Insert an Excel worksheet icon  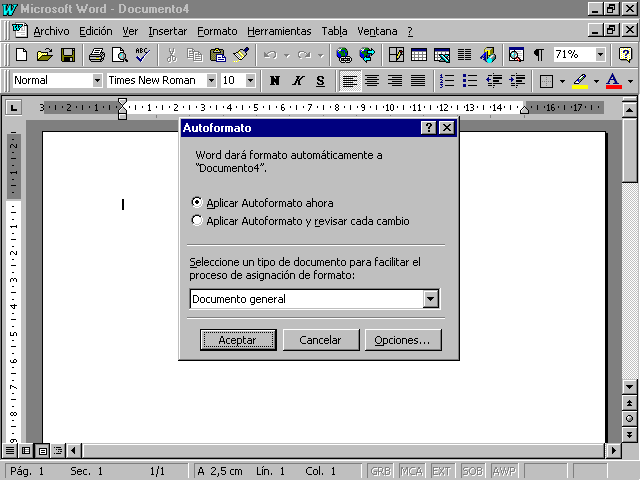tap(442, 55)
